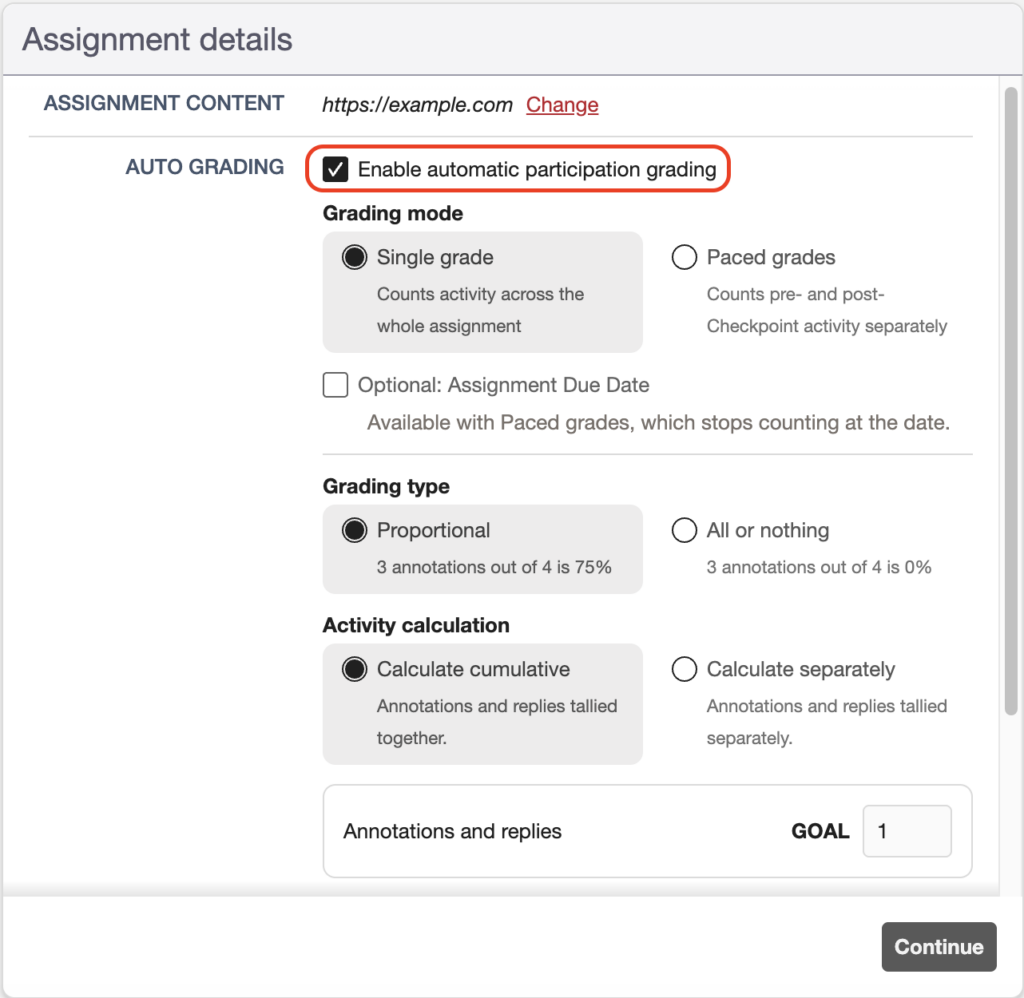Screen dimensions: 1024x998
Task: Select Calculate separately option
Action: pyautogui.click(x=684, y=669)
